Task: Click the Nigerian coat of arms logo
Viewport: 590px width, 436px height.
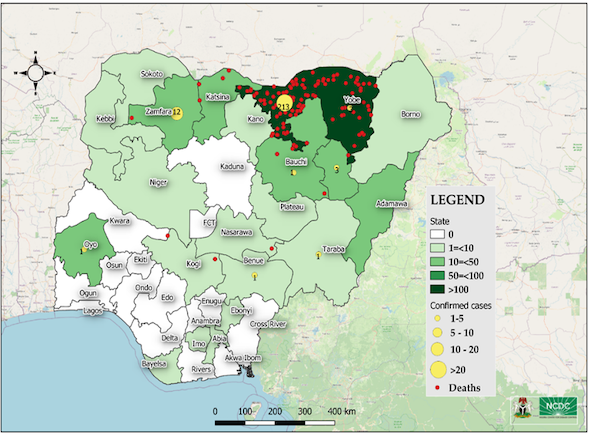Action: (523, 408)
